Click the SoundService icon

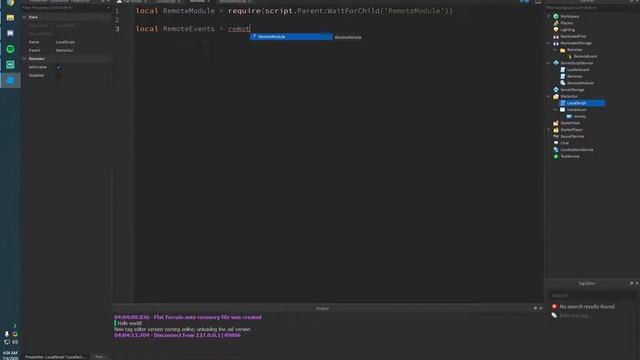pos(556,136)
